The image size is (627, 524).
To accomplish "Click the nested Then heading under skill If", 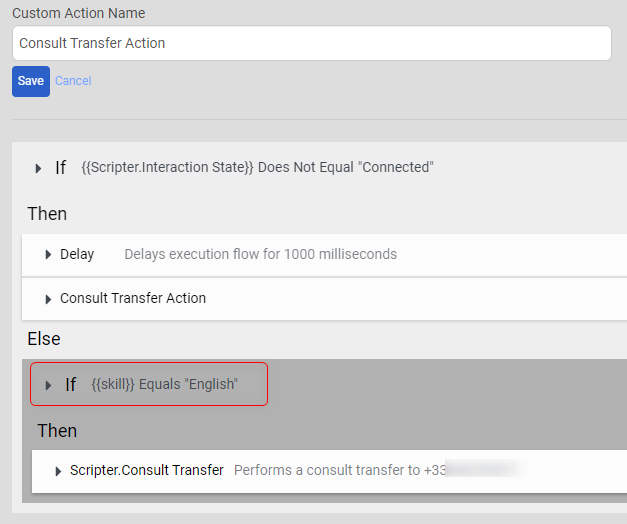I will [57, 431].
